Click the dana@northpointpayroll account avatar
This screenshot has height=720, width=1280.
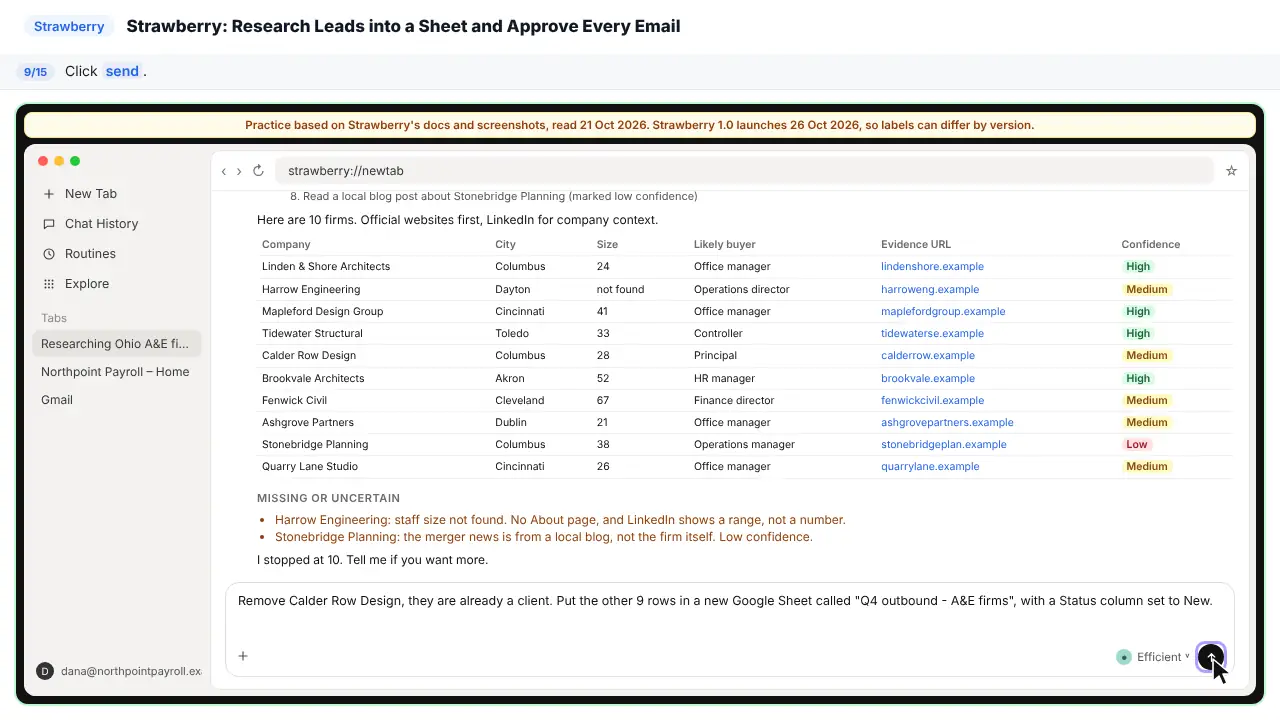click(45, 671)
